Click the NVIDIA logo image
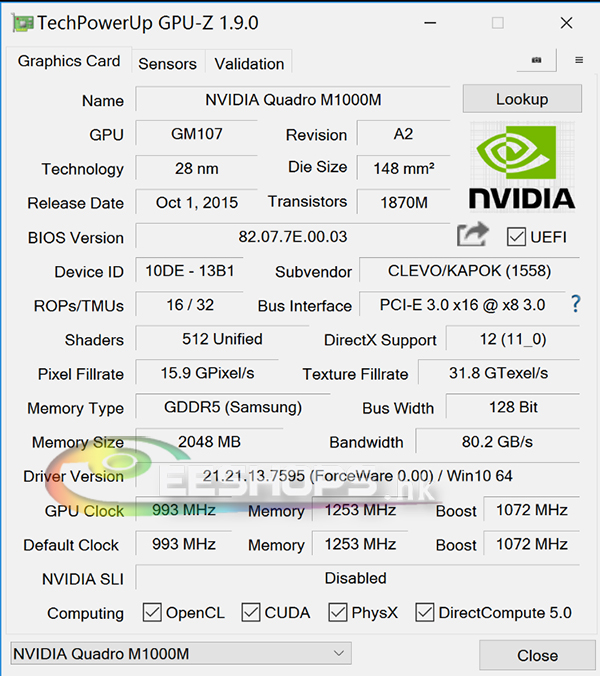The width and height of the screenshot is (600, 676). click(522, 167)
